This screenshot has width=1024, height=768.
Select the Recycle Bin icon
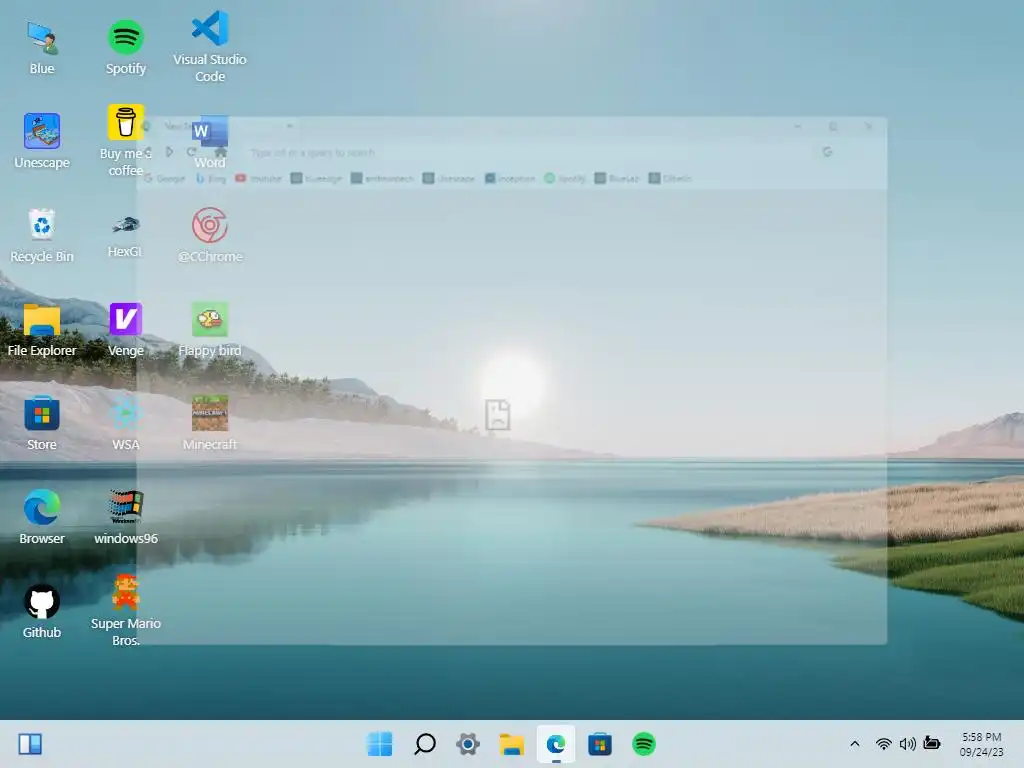click(x=42, y=235)
